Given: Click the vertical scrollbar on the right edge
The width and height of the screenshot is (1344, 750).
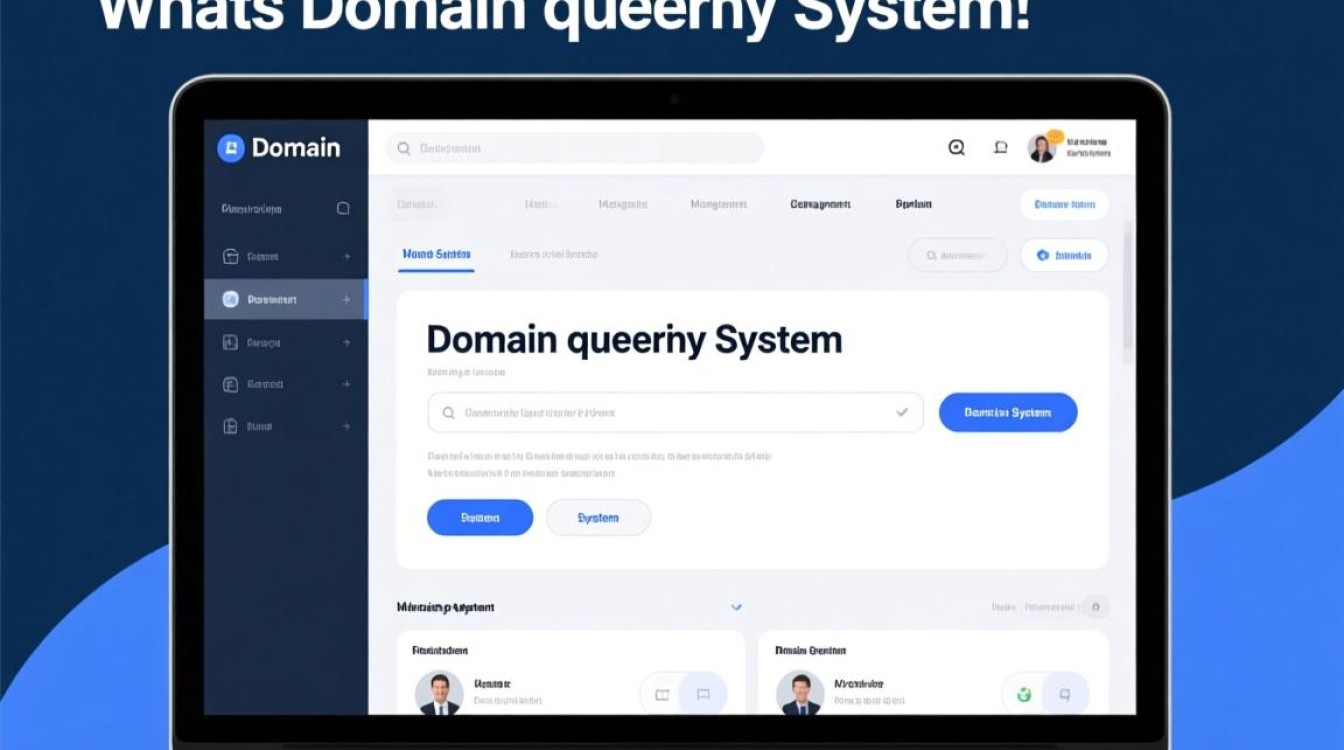Looking at the screenshot, I should 1128,290.
